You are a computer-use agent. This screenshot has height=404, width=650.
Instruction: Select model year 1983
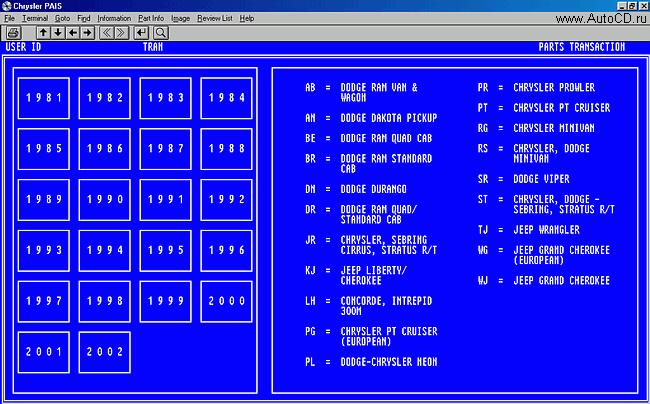[x=165, y=98]
